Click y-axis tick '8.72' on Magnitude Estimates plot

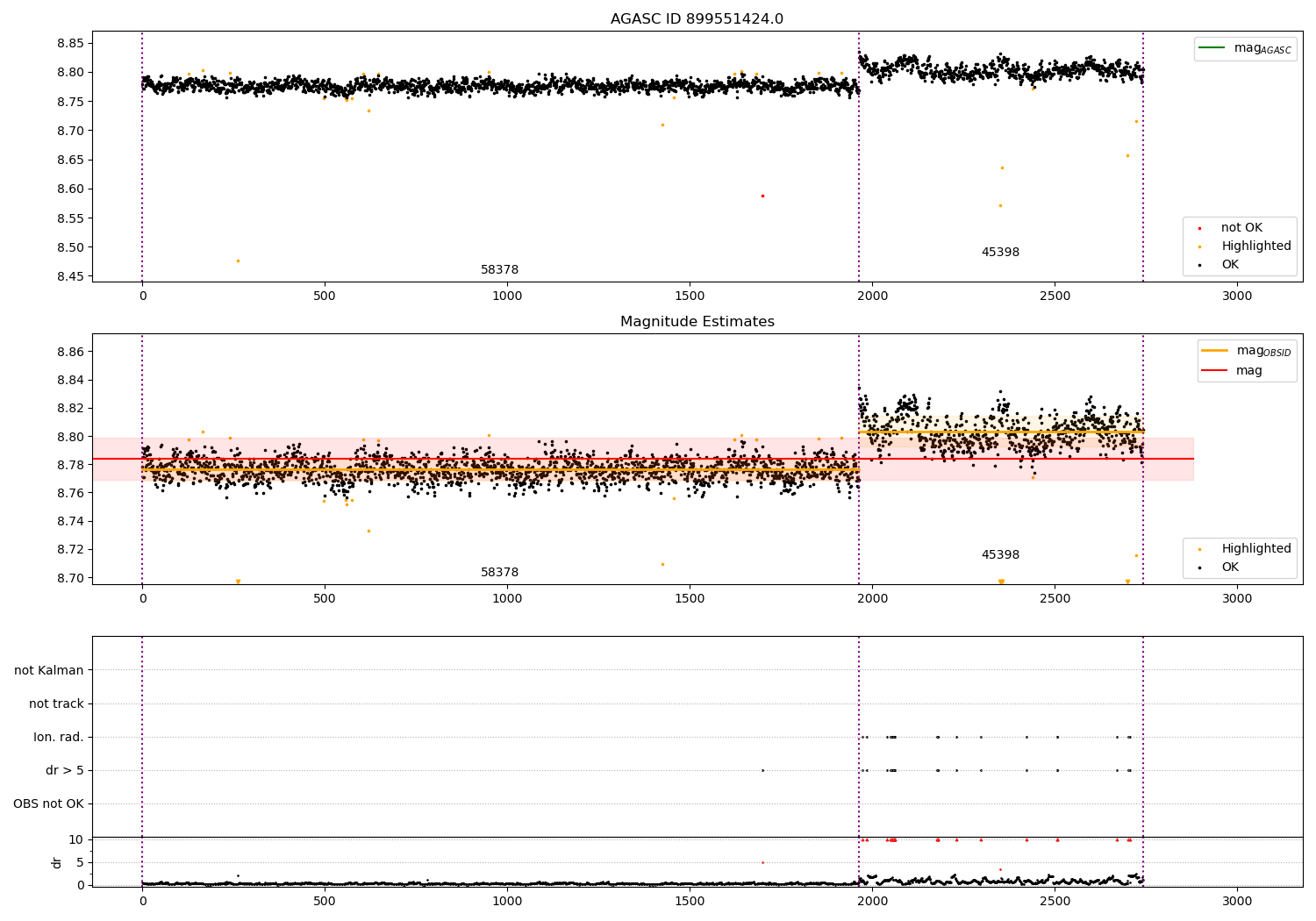pyautogui.click(x=69, y=549)
